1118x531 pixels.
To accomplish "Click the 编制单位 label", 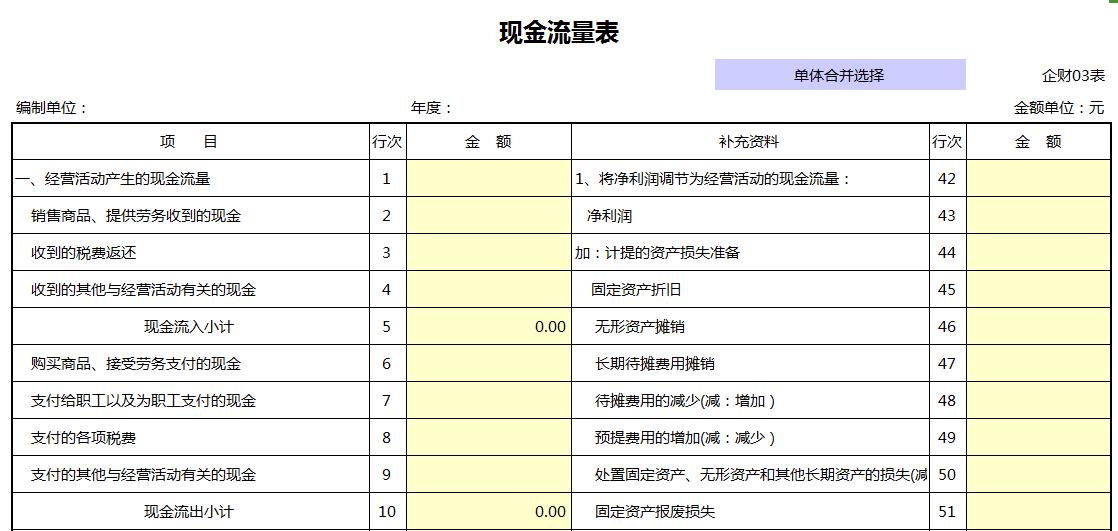I will pos(51,108).
